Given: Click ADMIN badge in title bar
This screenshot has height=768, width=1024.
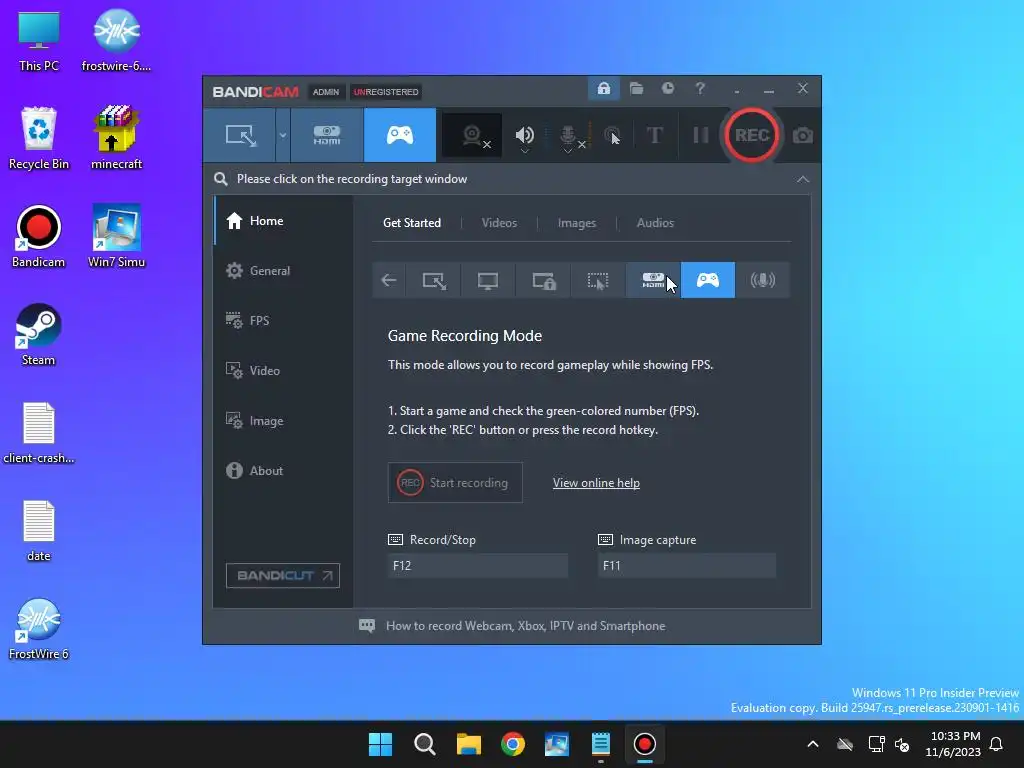Looking at the screenshot, I should 325,91.
